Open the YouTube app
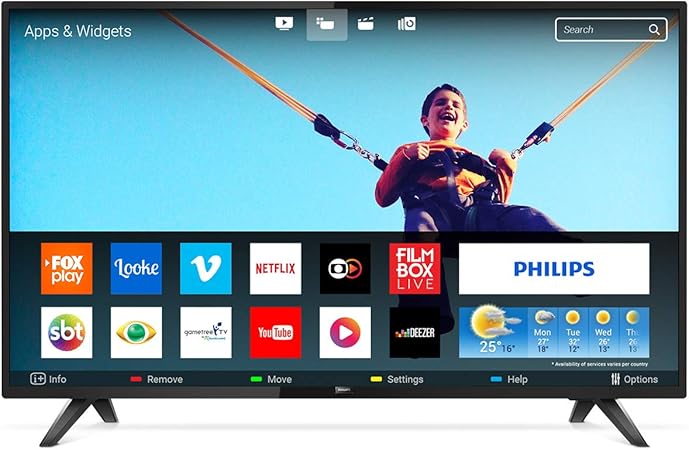 coord(276,333)
